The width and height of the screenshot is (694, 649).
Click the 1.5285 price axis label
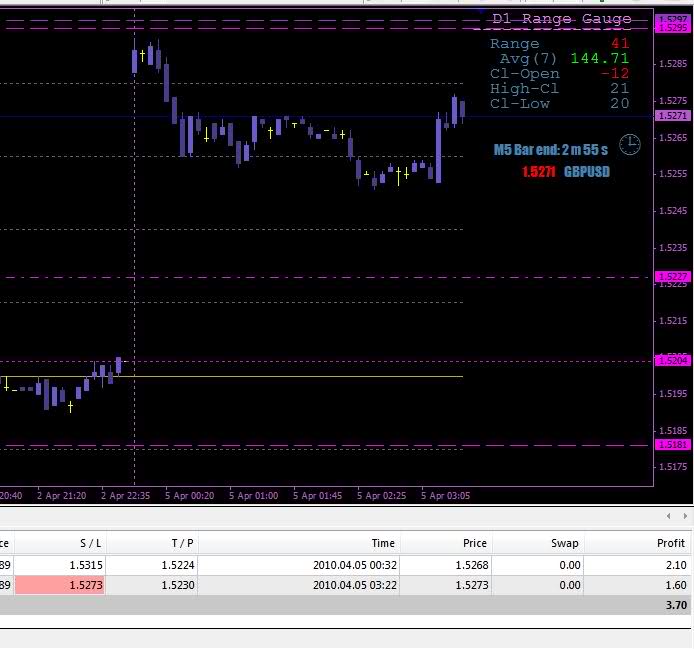pos(673,64)
